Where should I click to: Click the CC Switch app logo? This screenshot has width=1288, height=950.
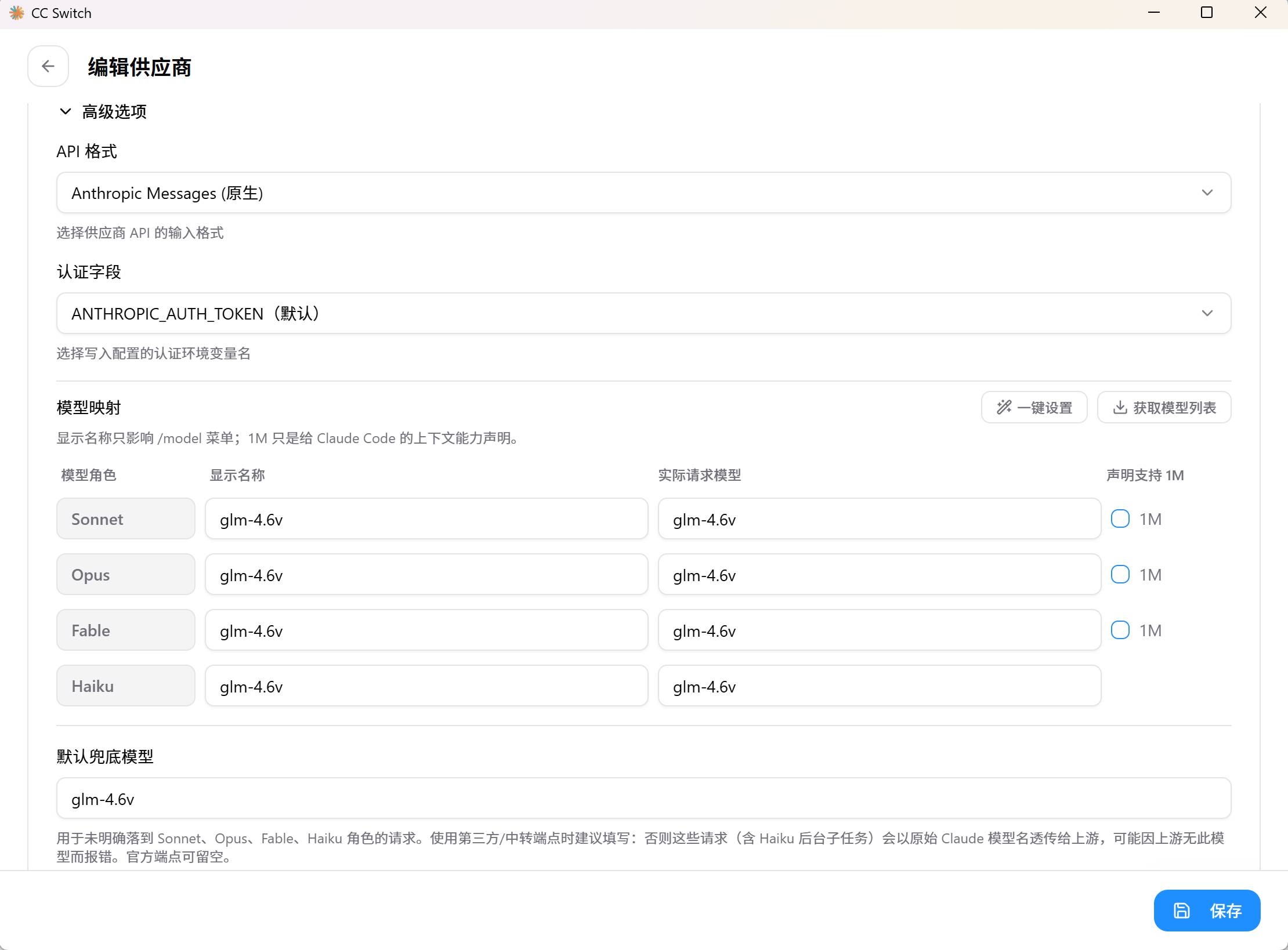pyautogui.click(x=17, y=13)
